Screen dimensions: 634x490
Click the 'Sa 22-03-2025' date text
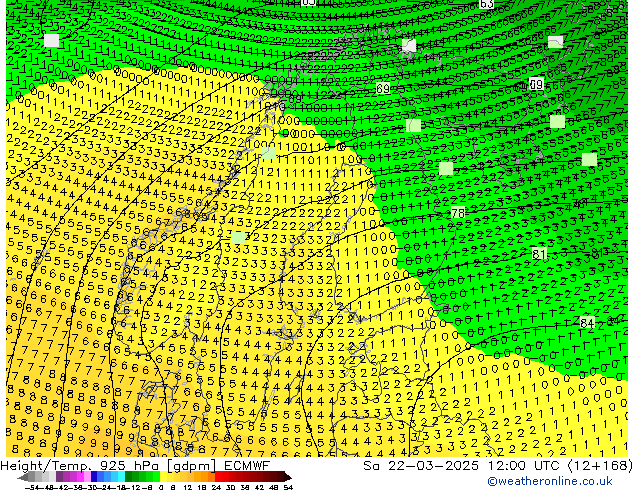(x=421, y=466)
